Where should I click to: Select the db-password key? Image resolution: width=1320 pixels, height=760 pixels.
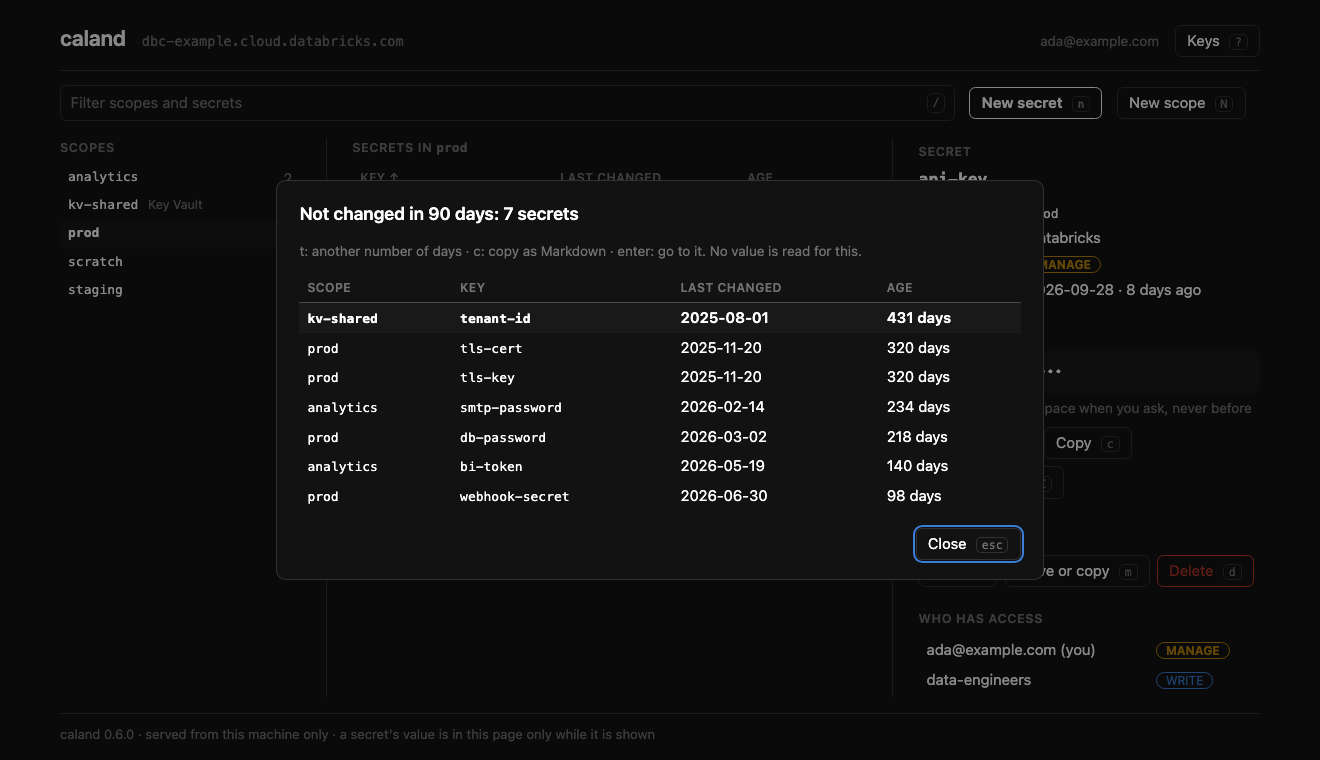coord(503,437)
